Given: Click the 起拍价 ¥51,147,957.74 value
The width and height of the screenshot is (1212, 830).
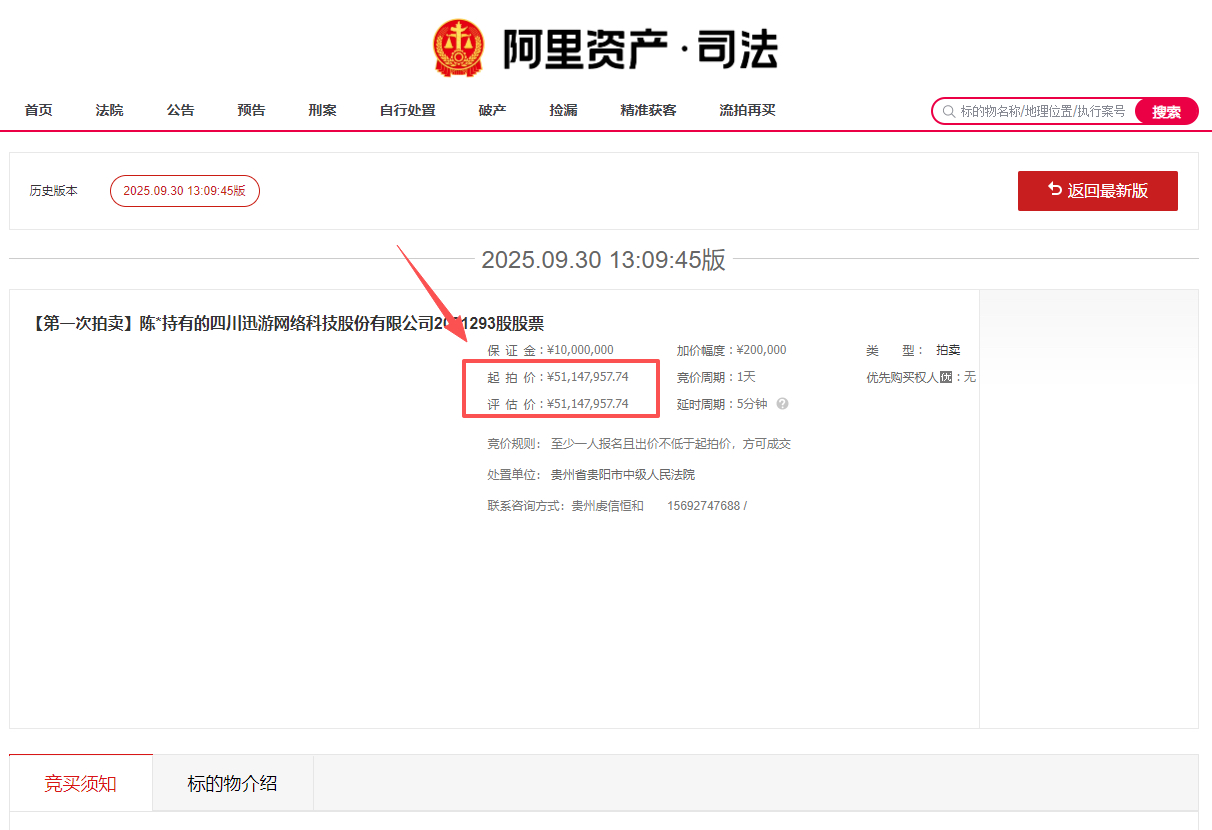Looking at the screenshot, I should pos(588,377).
